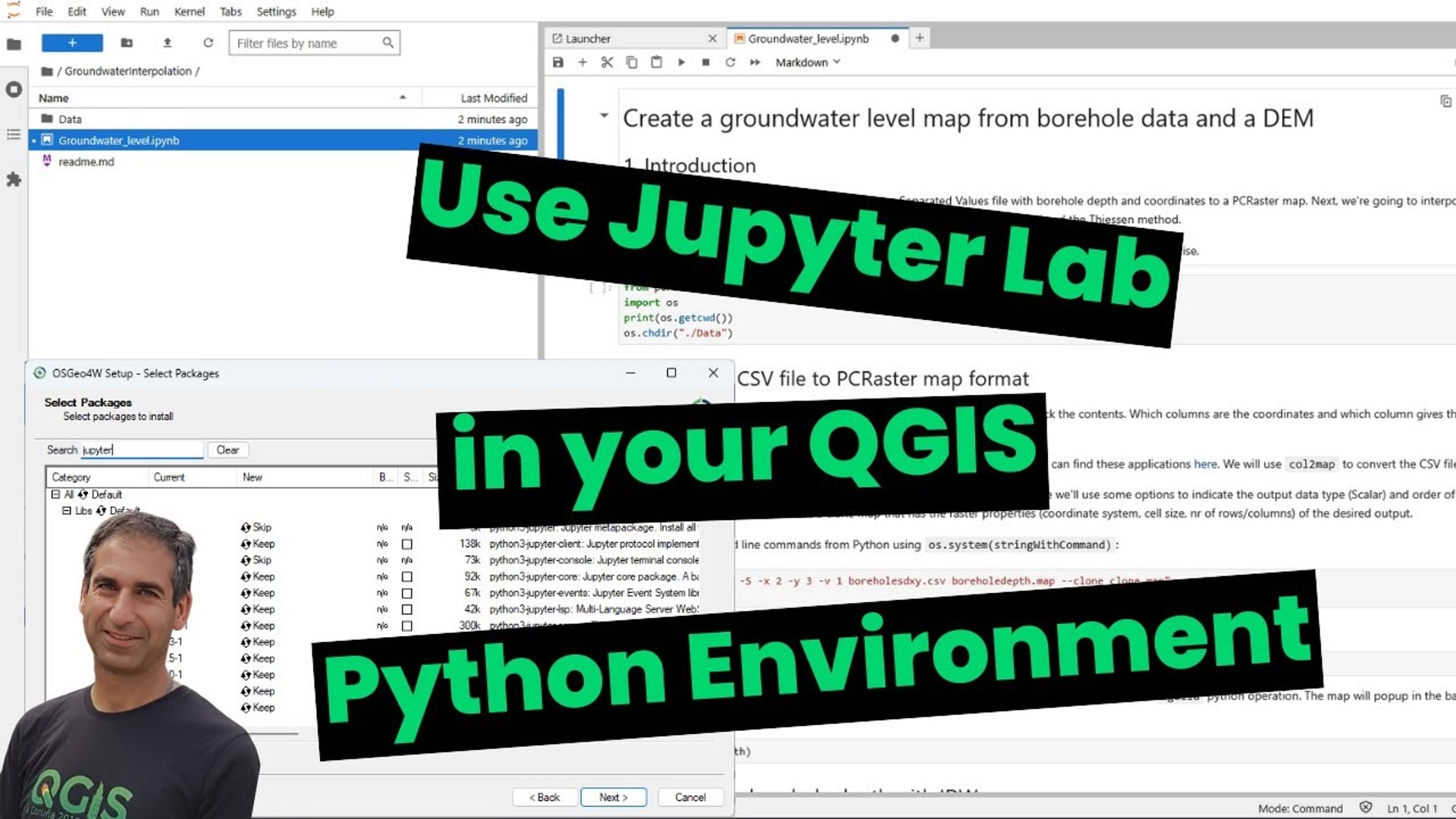Sort files by Name column header
Image resolution: width=1456 pixels, height=819 pixels.
pyautogui.click(x=224, y=98)
